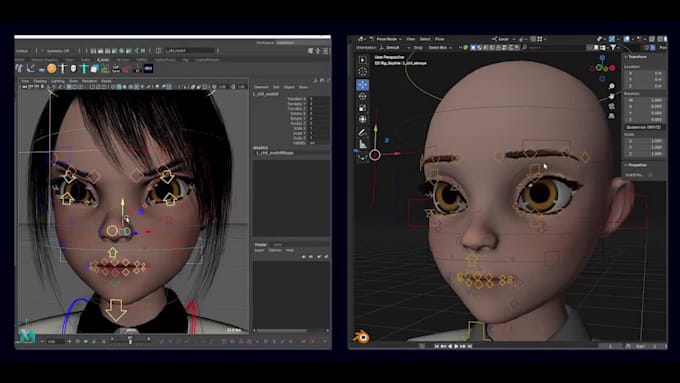Open the Orientation Default dropdown
680x383 pixels.
click(396, 47)
